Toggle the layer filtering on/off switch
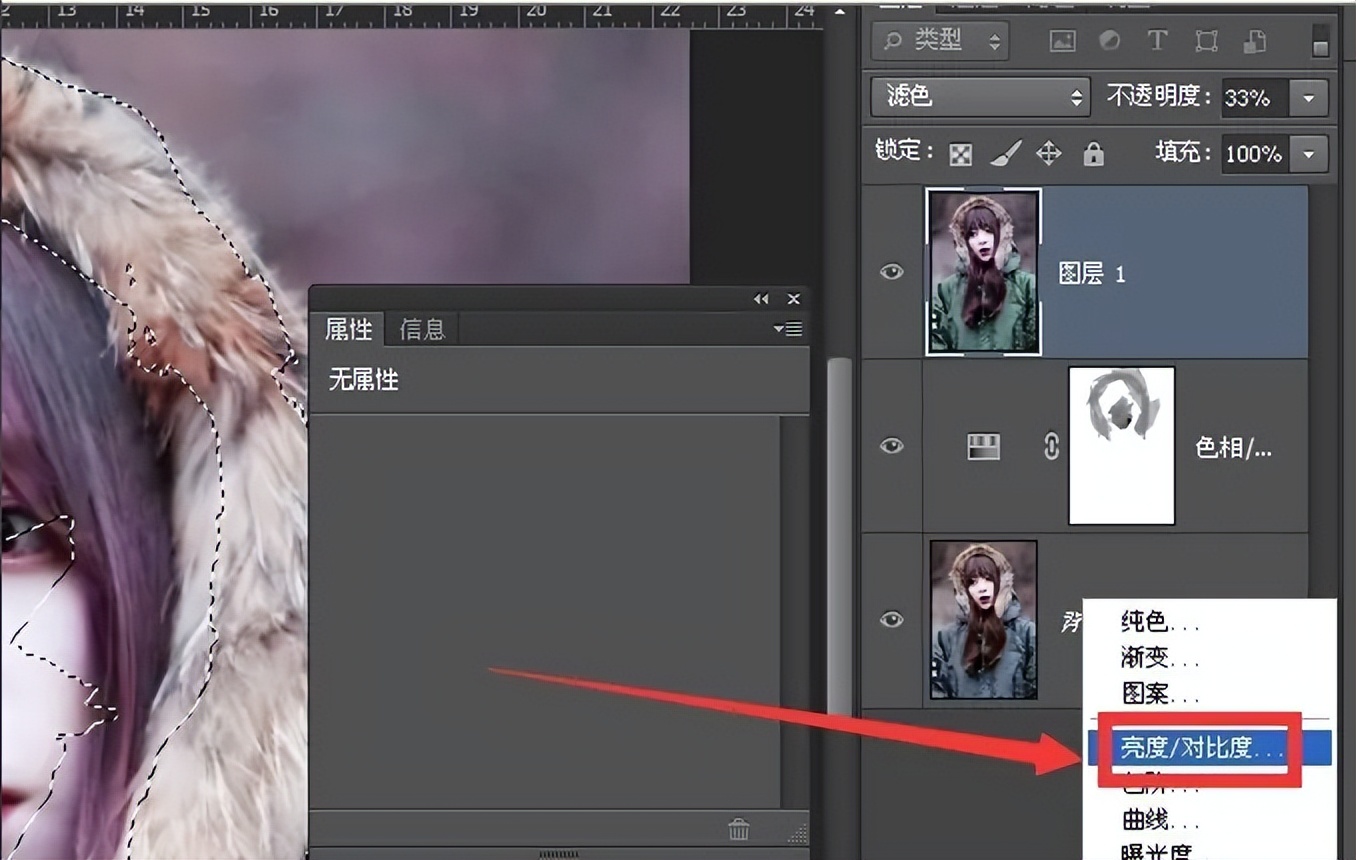The height and width of the screenshot is (860, 1356). [x=1320, y=41]
